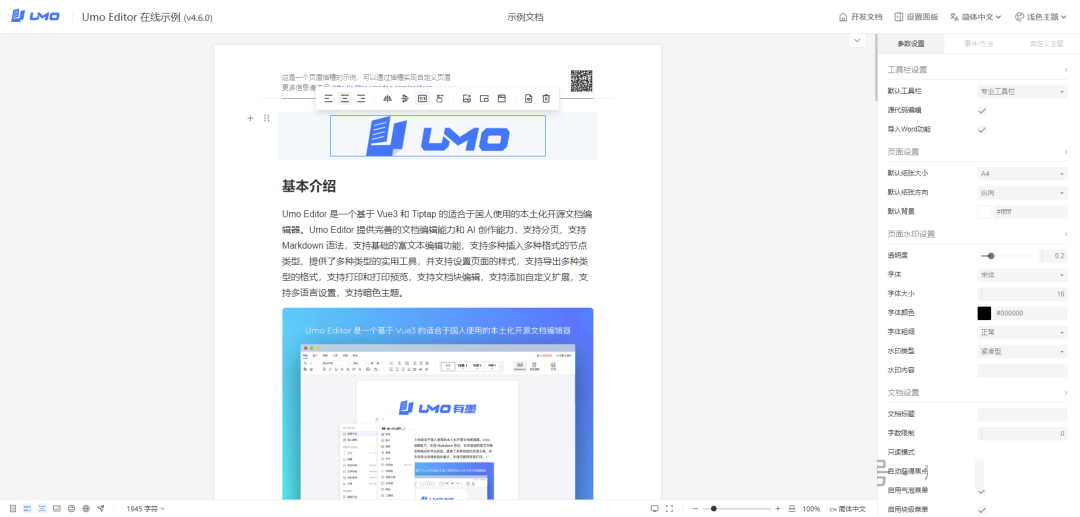1080x517 pixels.
Task: Click the six-dot drag handle icon
Action: 267,118
